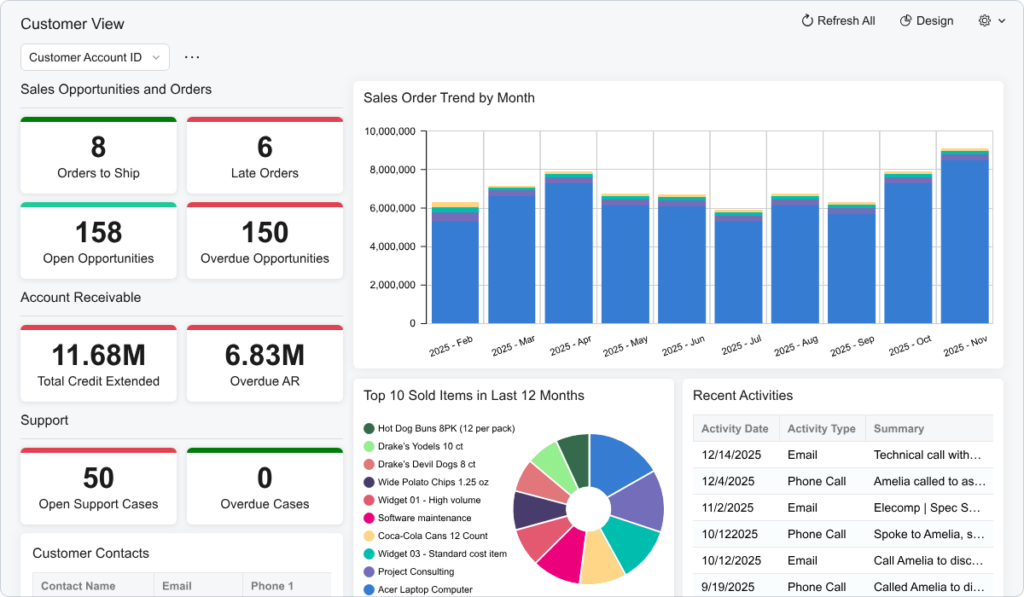The width and height of the screenshot is (1024, 597).
Task: Select the Overdue Cases card
Action: (264, 486)
